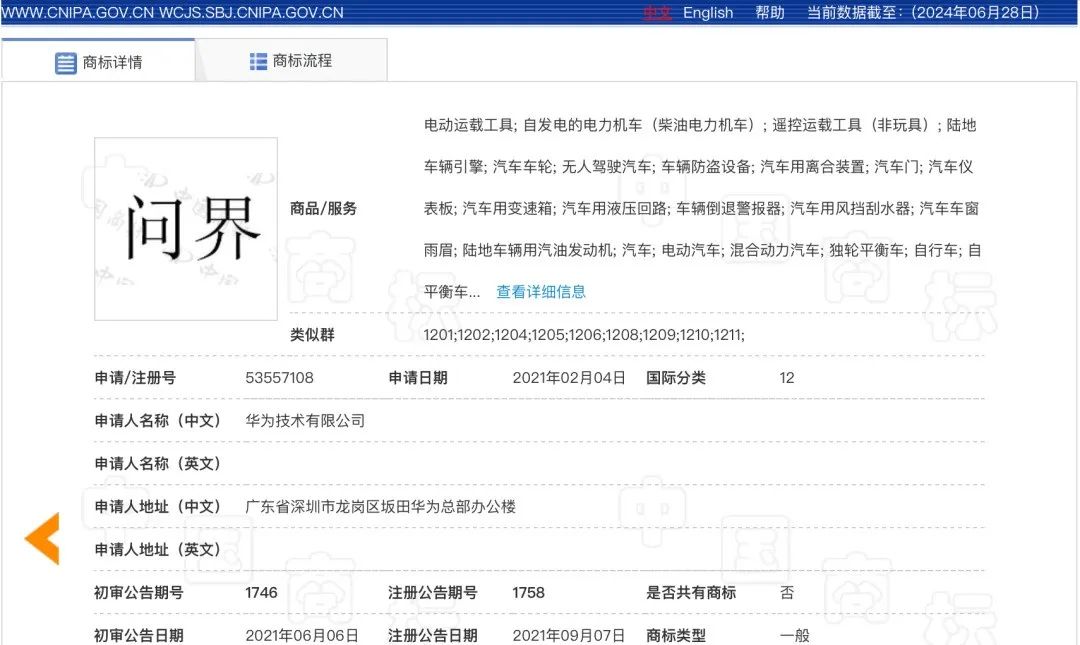Select the 商标详情 tab label
Screen dimensions: 1080x645
[112, 62]
